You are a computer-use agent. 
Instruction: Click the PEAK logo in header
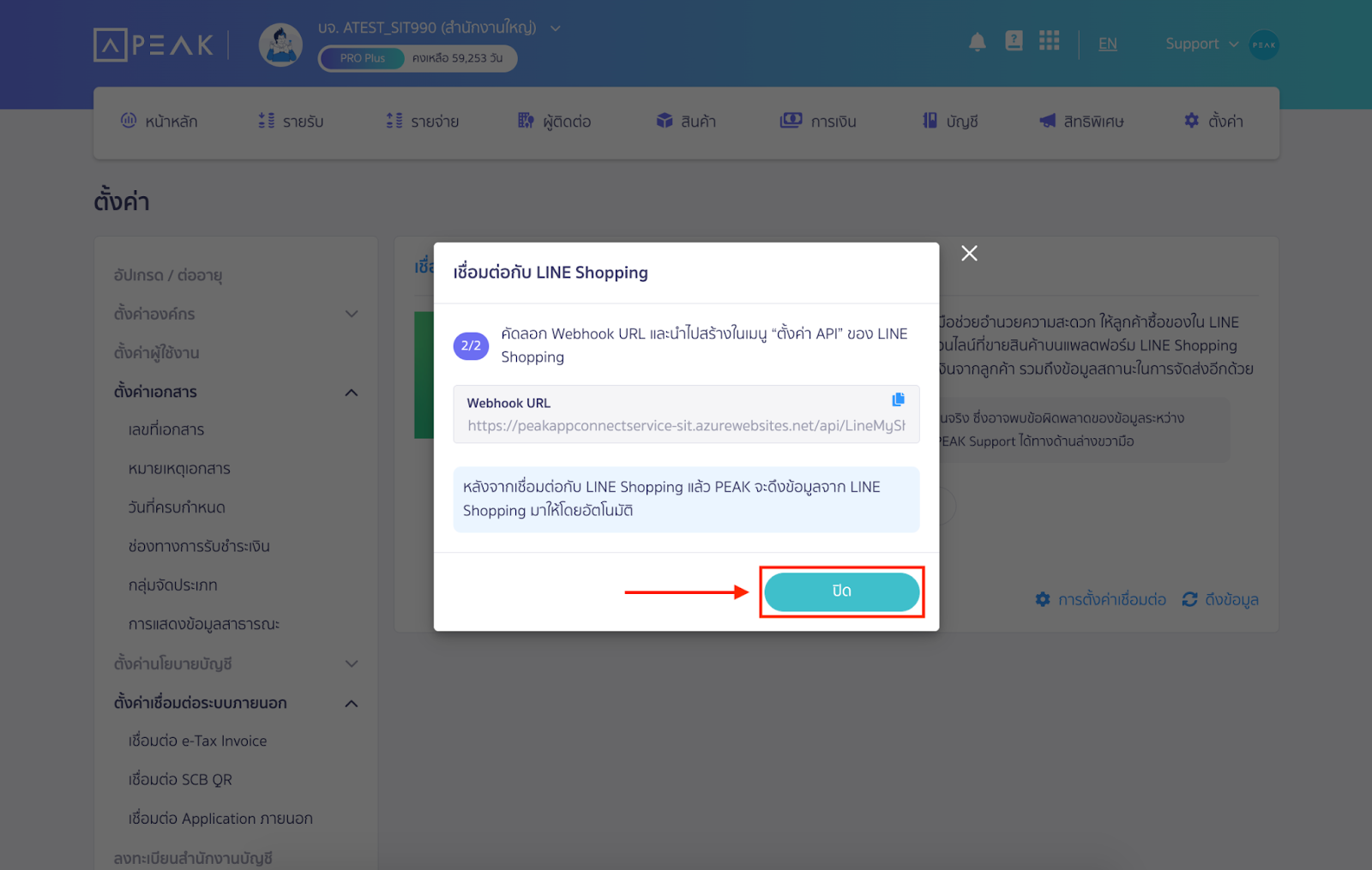click(153, 45)
